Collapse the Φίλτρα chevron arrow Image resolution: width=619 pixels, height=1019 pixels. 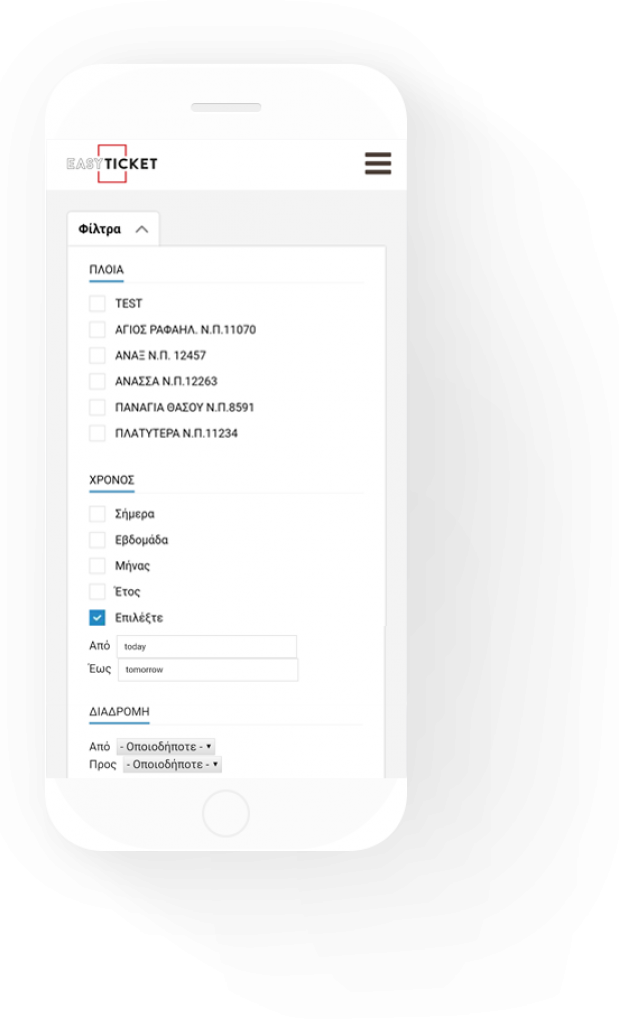142,229
